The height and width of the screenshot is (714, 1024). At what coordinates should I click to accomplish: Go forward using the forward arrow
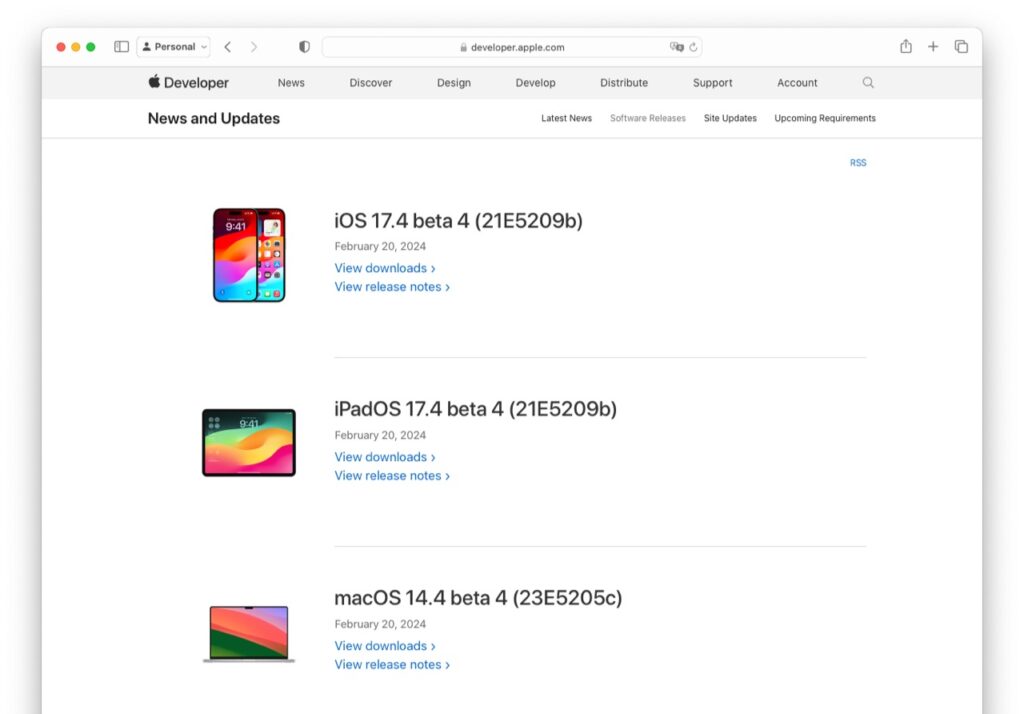point(254,46)
